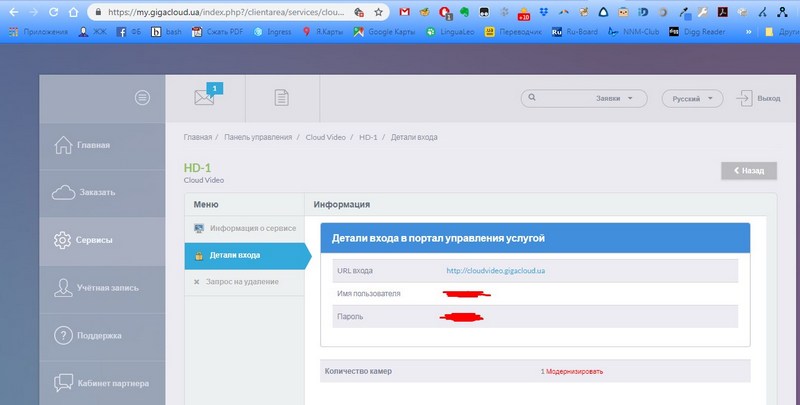The image size is (800, 405).
Task: View site info via the padlock icon
Action: 98,12
